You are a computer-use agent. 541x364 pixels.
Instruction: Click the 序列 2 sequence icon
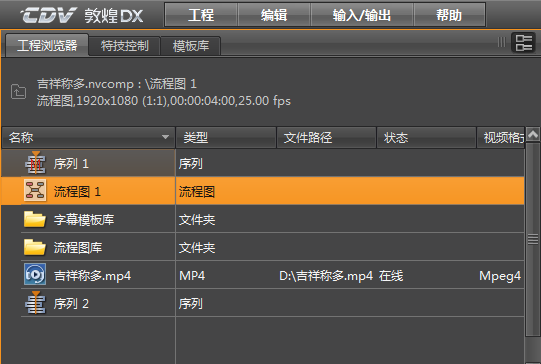pos(35,303)
